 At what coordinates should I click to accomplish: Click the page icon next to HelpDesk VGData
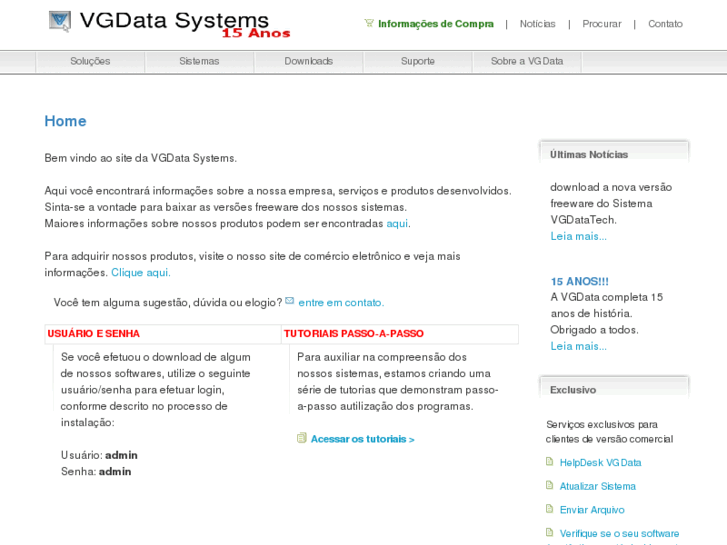point(549,462)
